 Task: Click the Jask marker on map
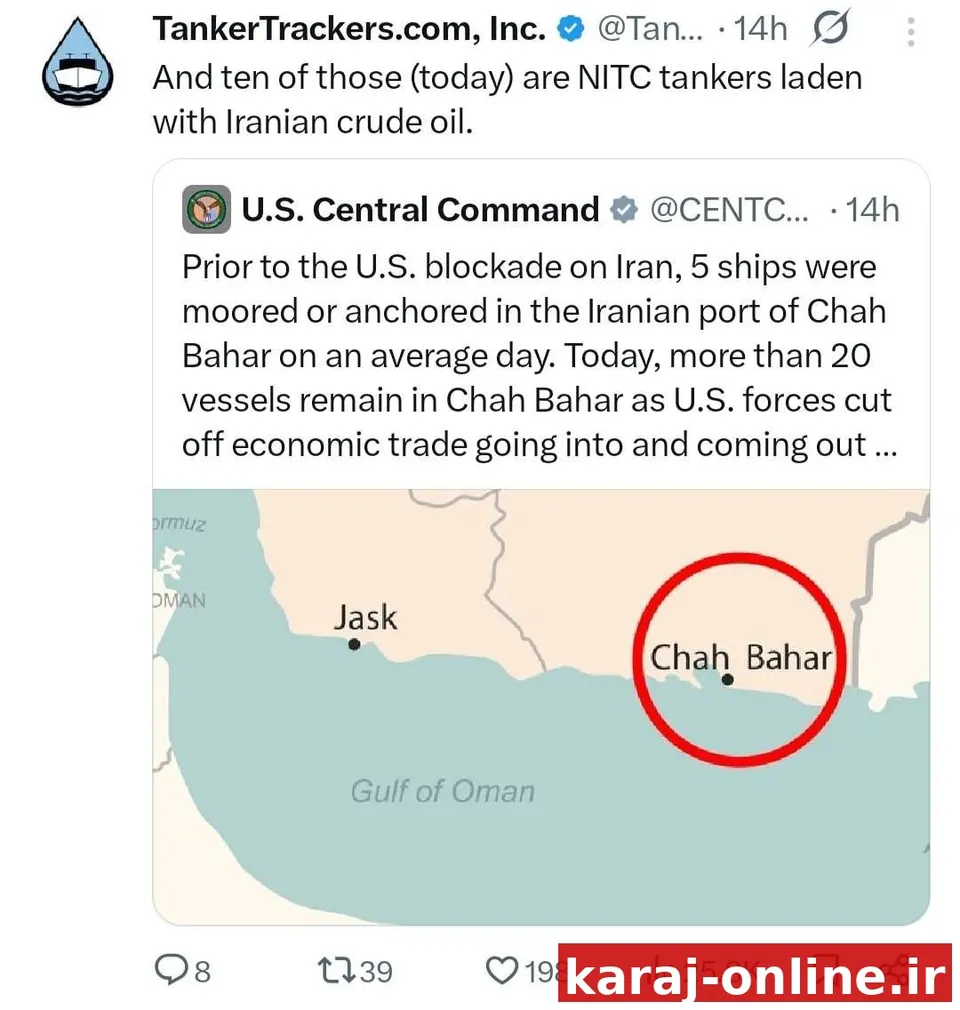(354, 643)
